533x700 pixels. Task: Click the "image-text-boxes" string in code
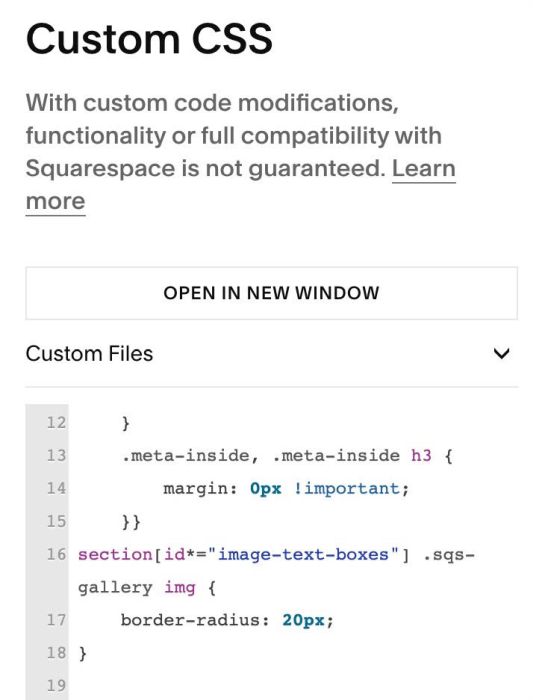point(303,554)
